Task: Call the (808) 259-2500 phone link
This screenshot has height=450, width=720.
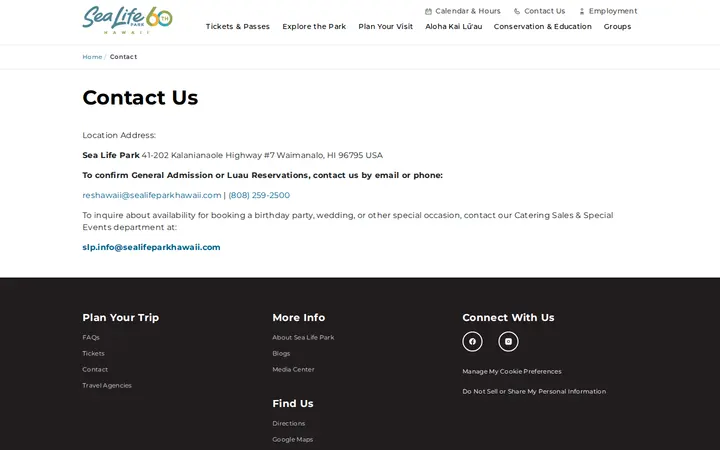Action: pos(259,195)
